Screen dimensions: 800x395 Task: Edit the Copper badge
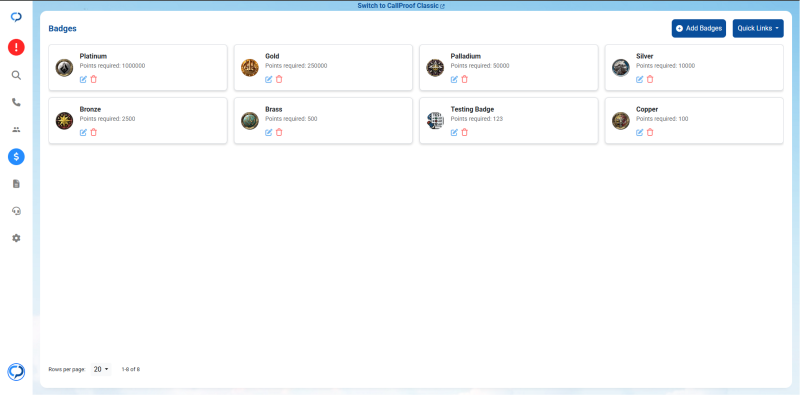point(640,132)
